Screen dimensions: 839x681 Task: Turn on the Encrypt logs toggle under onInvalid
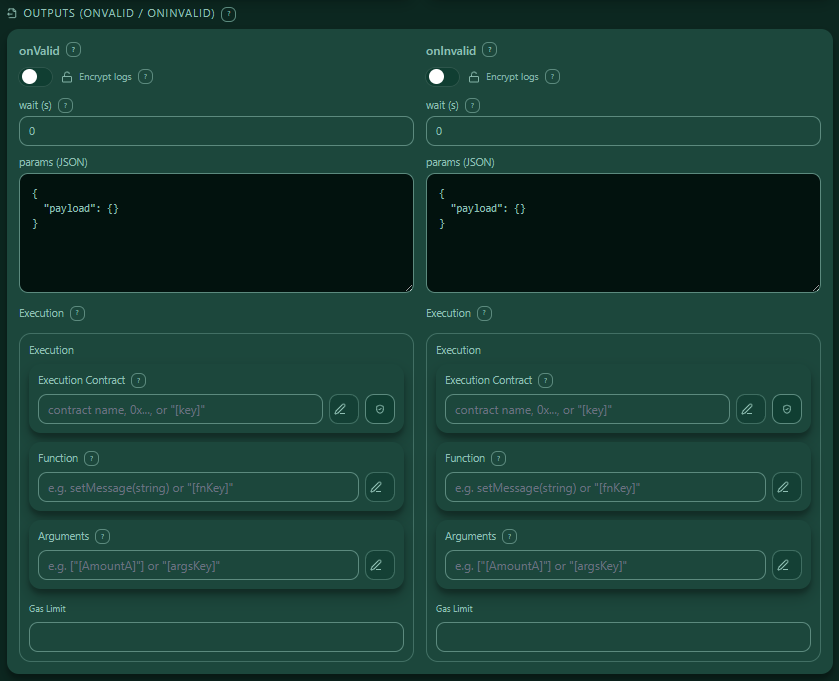pyautogui.click(x=443, y=76)
